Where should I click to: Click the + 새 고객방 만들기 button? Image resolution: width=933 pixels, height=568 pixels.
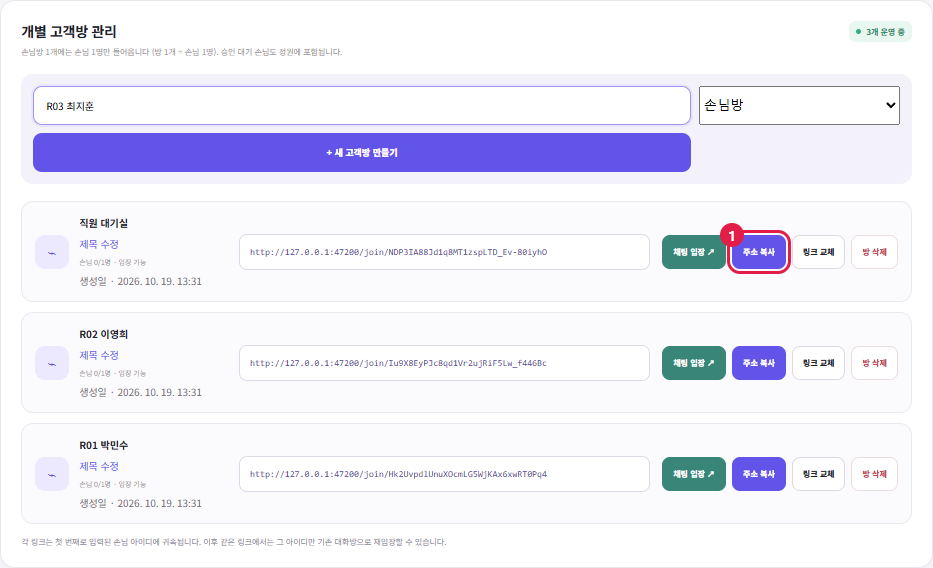pyautogui.click(x=362, y=152)
